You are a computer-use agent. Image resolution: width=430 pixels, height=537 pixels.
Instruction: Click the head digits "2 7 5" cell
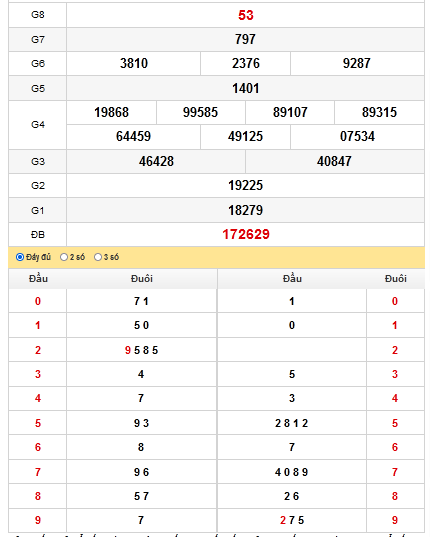point(292,520)
